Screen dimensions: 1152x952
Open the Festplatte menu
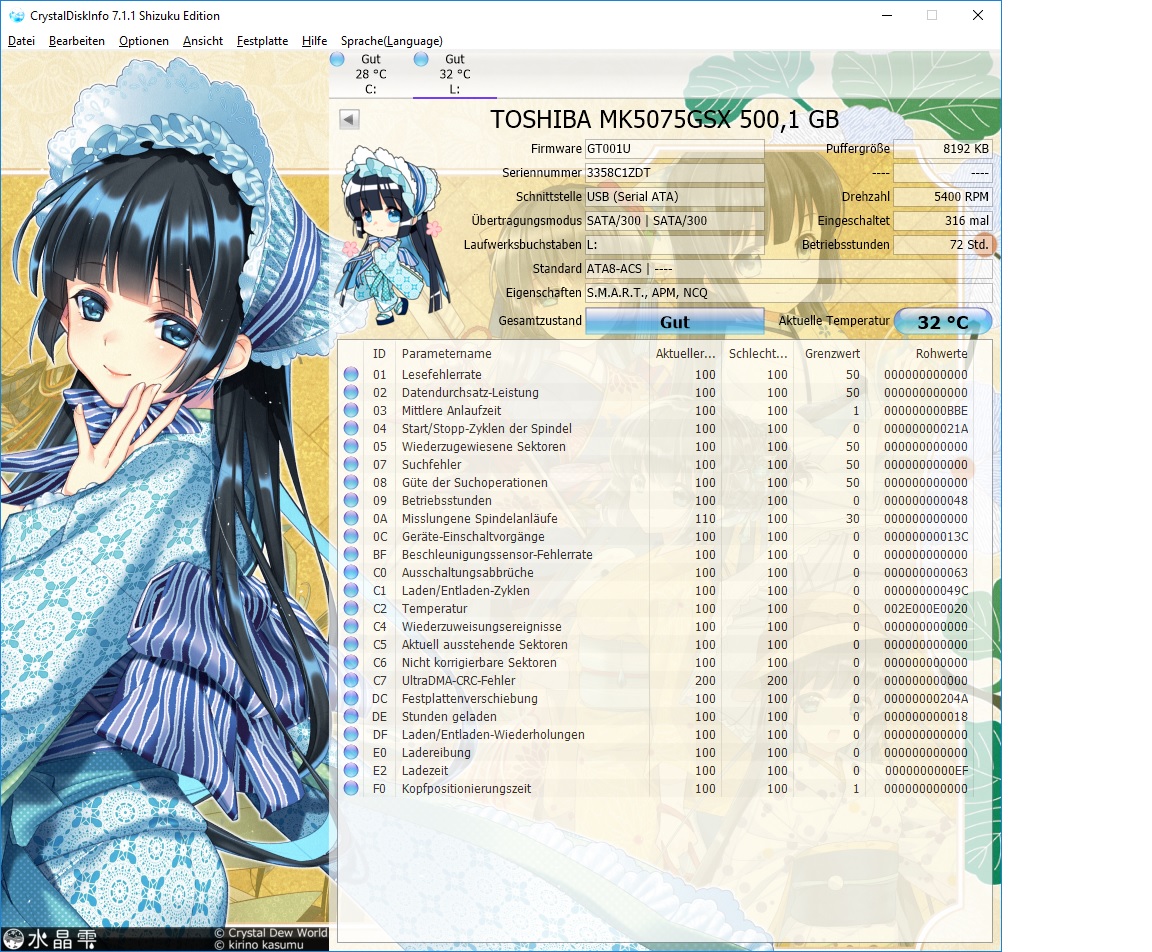(262, 41)
